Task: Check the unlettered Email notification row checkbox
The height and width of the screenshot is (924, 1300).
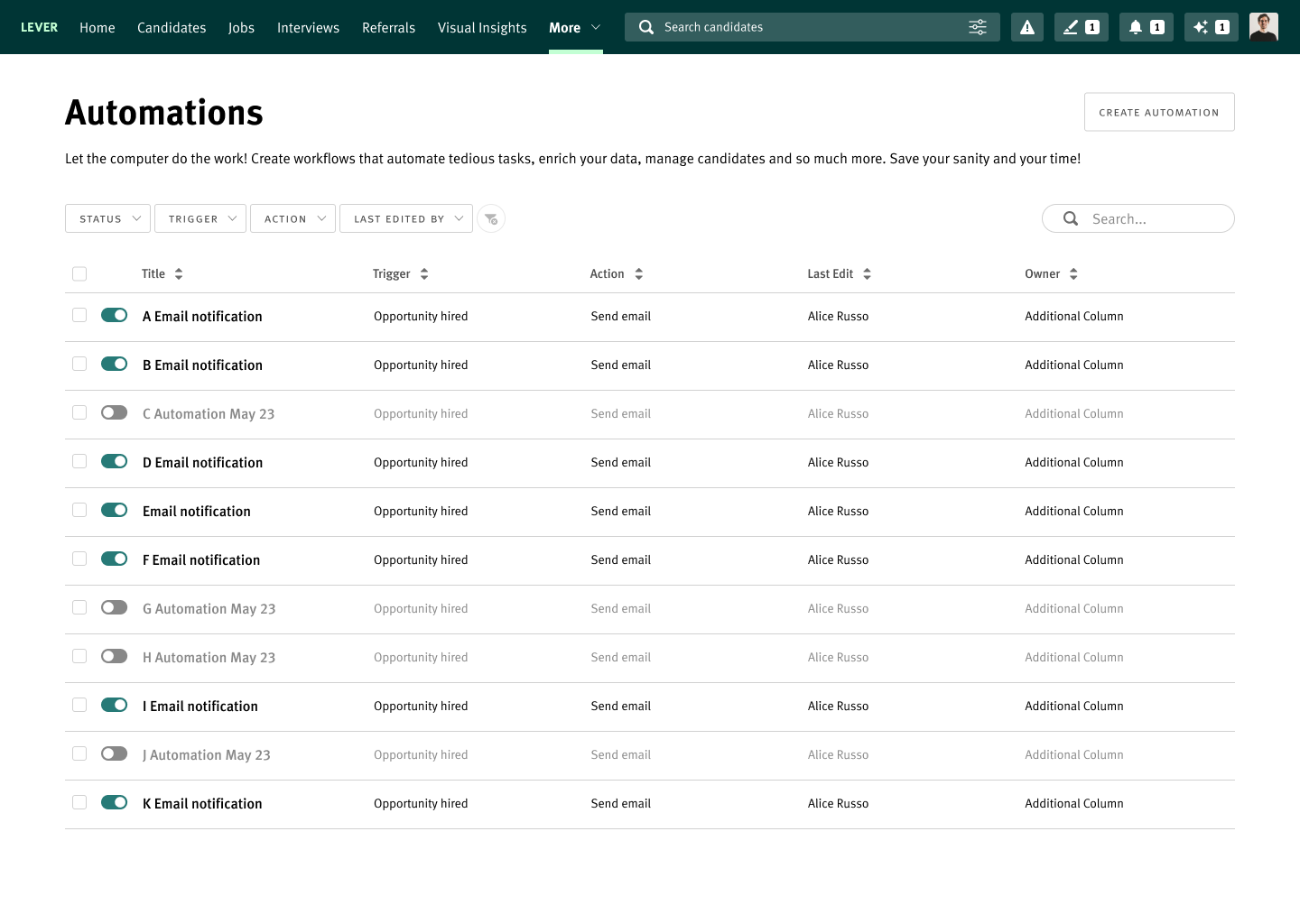Action: coord(79,510)
